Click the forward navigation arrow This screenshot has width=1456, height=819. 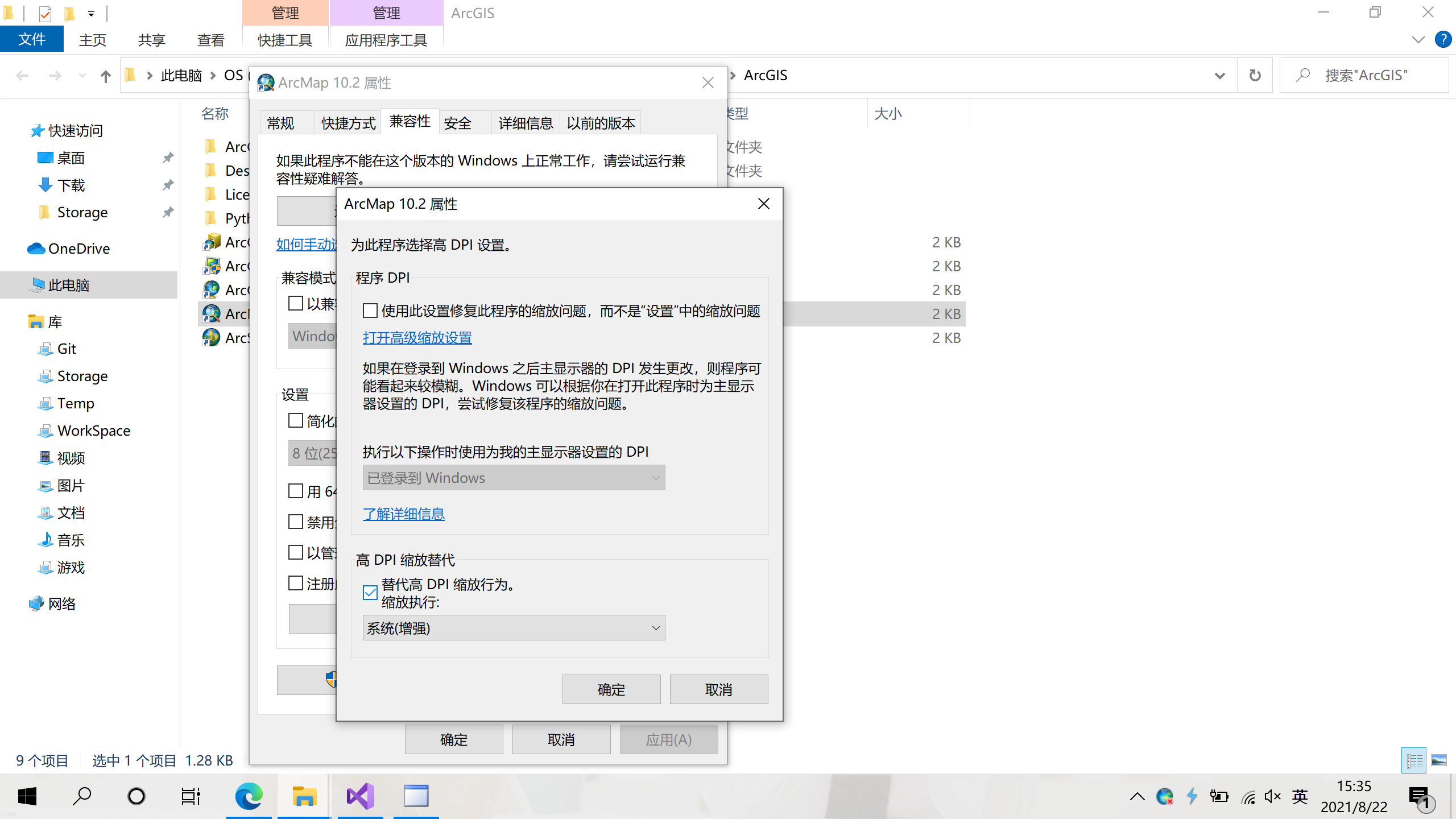[55, 76]
